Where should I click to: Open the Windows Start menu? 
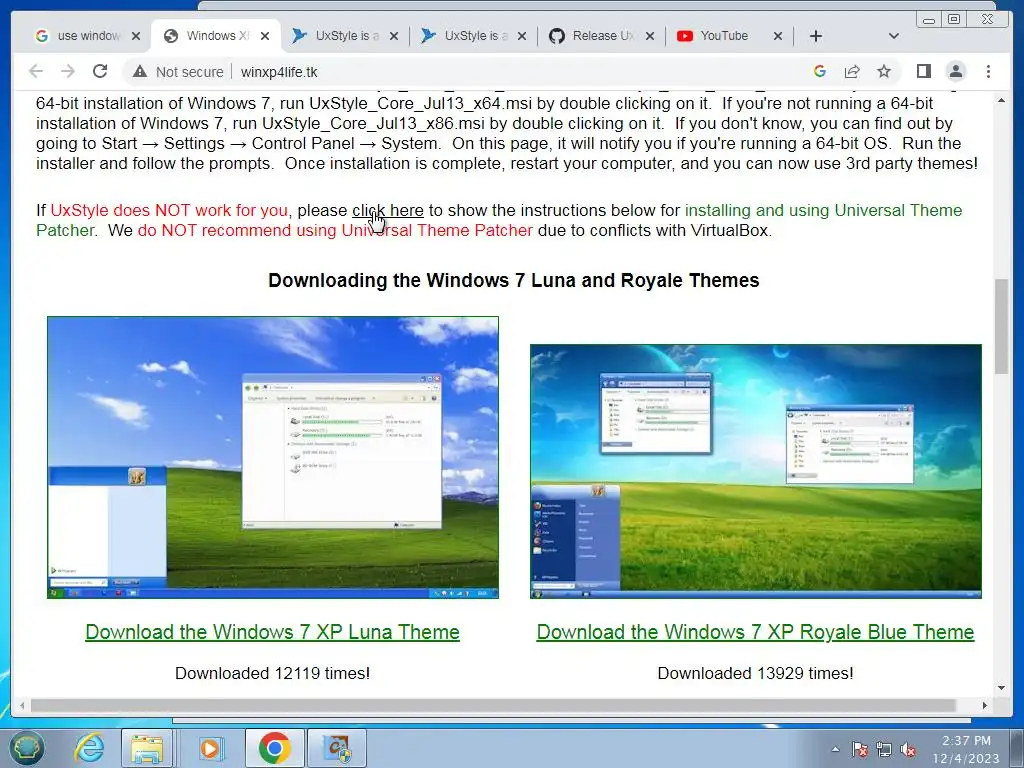tap(26, 748)
